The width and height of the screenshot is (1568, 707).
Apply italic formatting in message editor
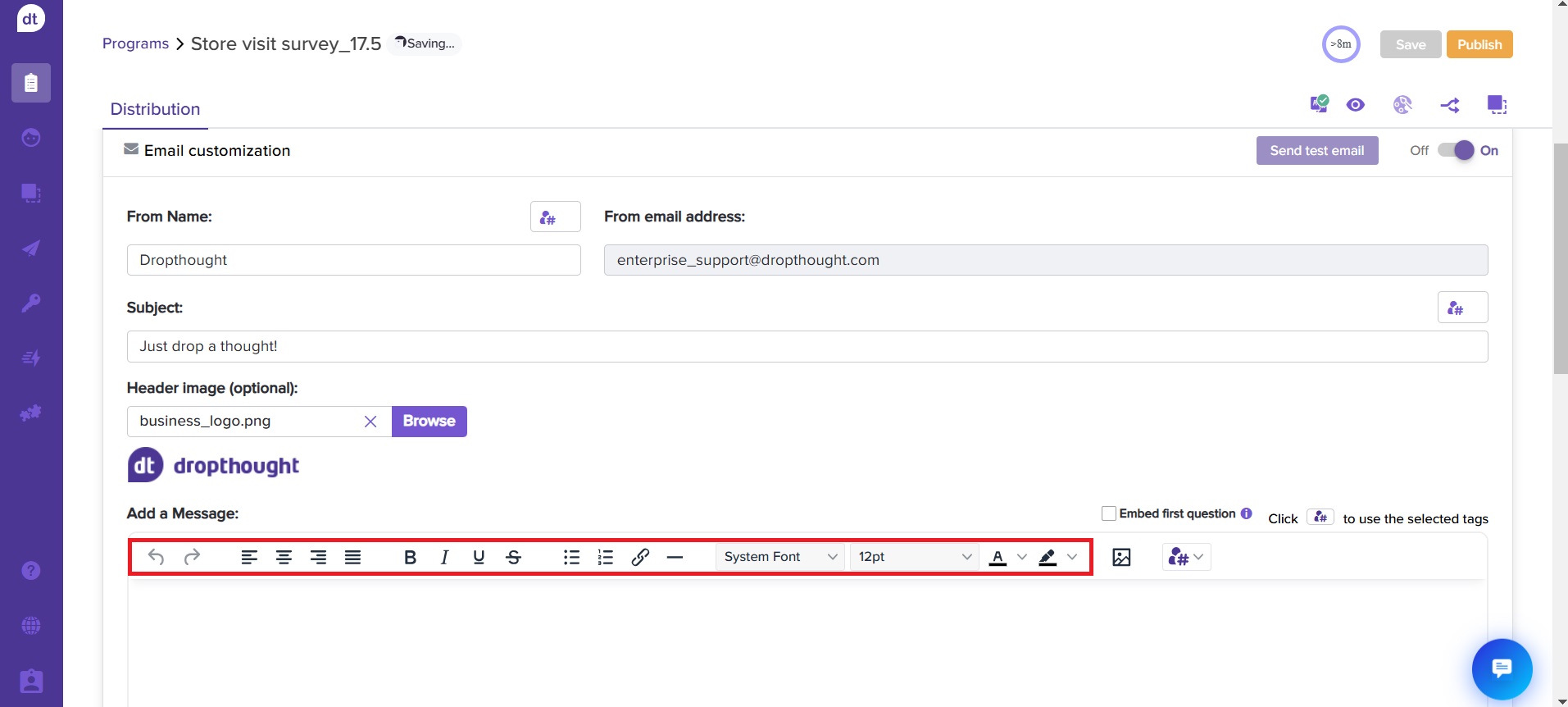point(444,558)
